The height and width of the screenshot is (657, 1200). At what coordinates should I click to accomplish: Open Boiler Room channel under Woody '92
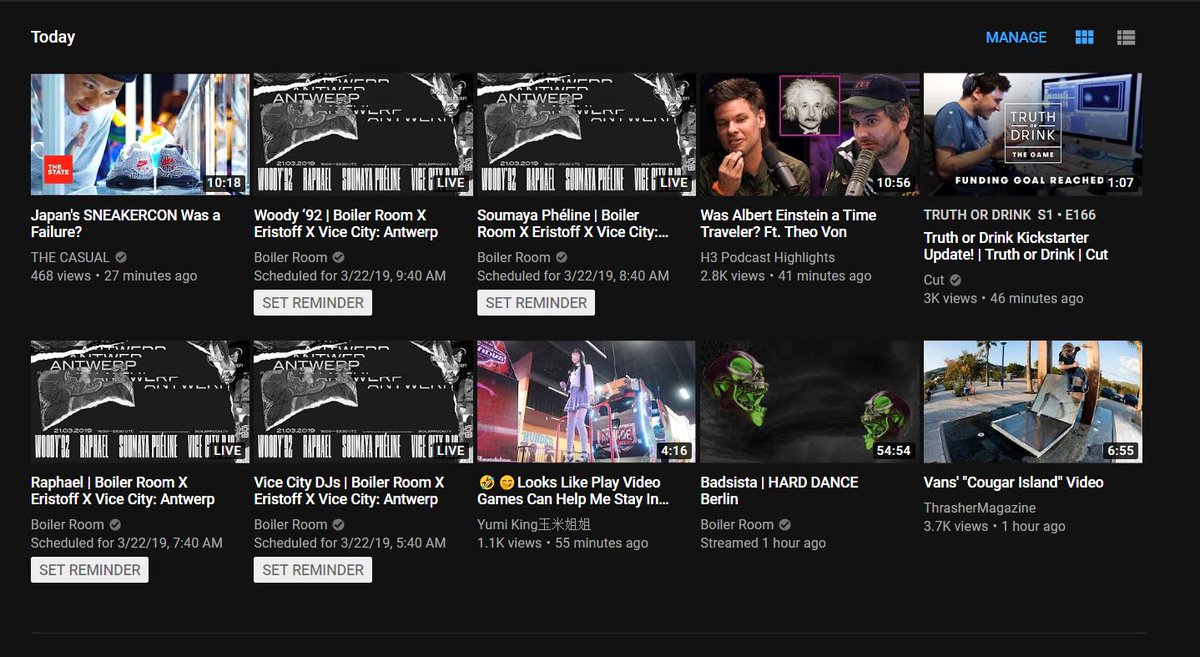[x=291, y=257]
